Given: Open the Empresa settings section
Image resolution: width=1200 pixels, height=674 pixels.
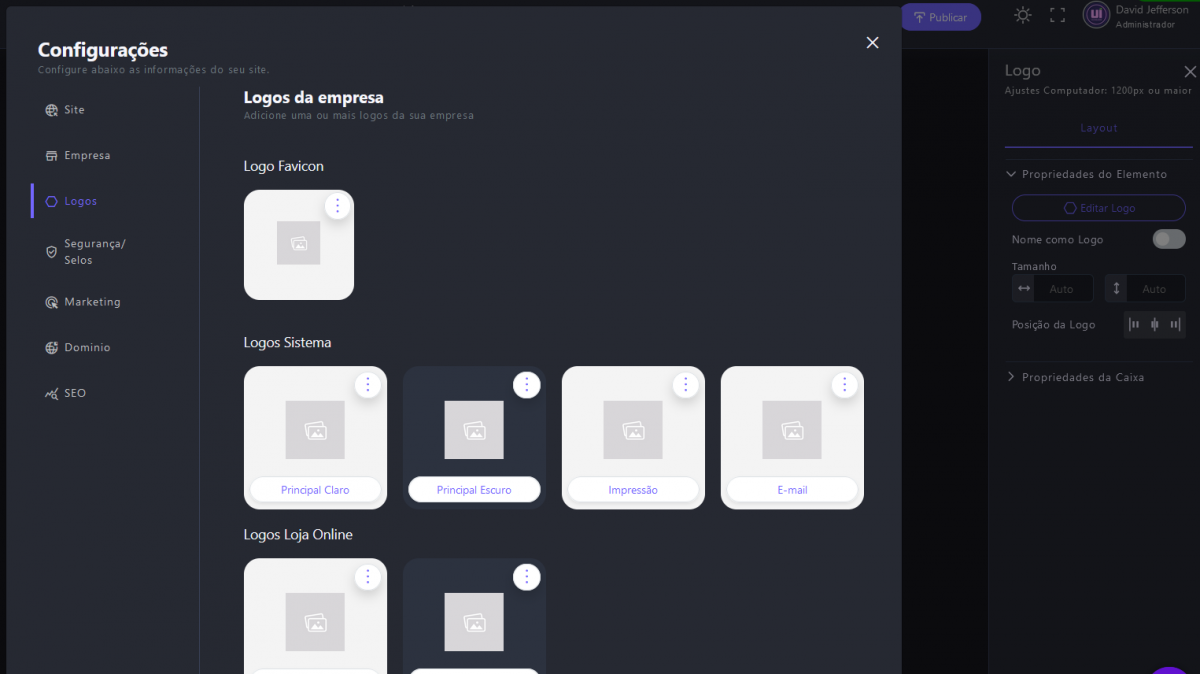Looking at the screenshot, I should coord(87,156).
